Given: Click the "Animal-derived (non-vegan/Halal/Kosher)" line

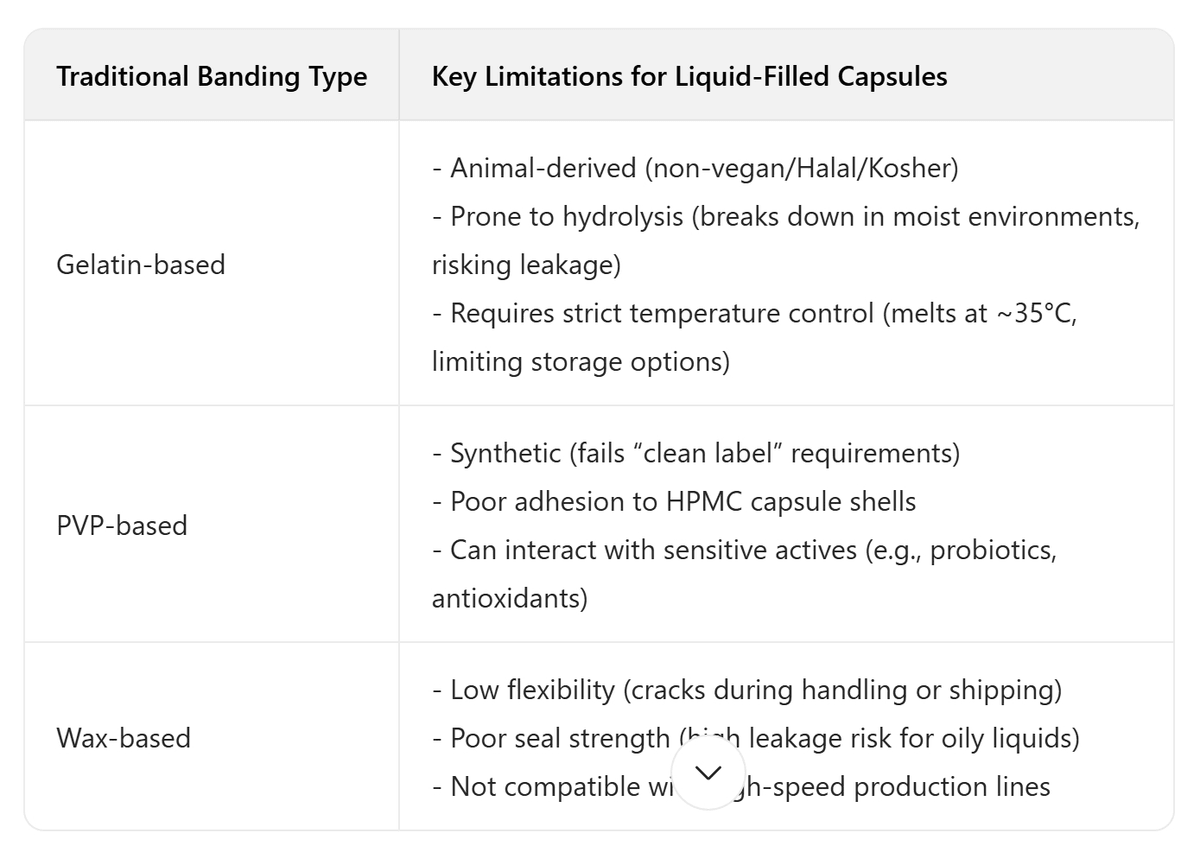Looking at the screenshot, I should [x=695, y=167].
